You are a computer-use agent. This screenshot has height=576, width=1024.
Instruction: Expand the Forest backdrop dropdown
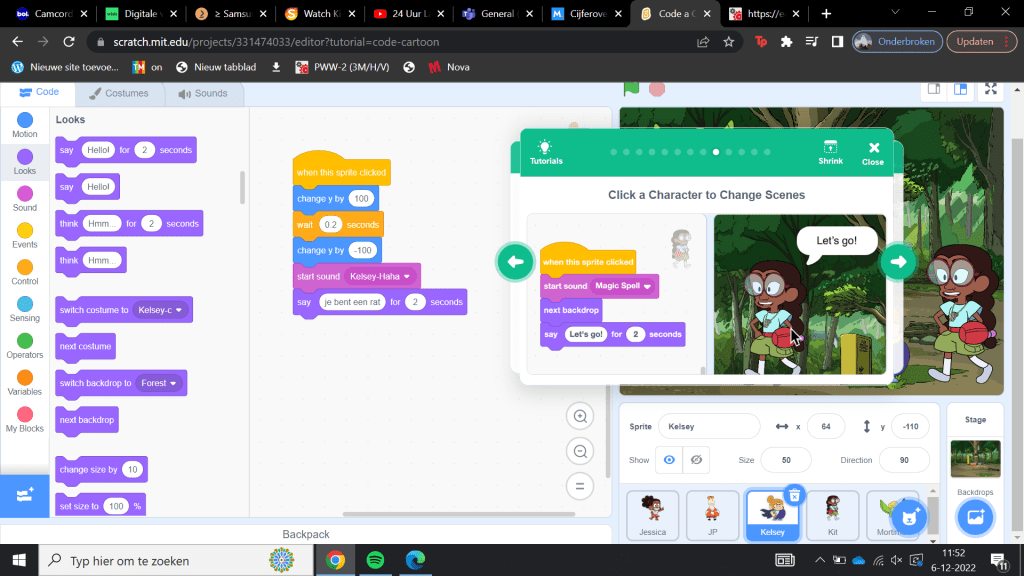pos(173,383)
